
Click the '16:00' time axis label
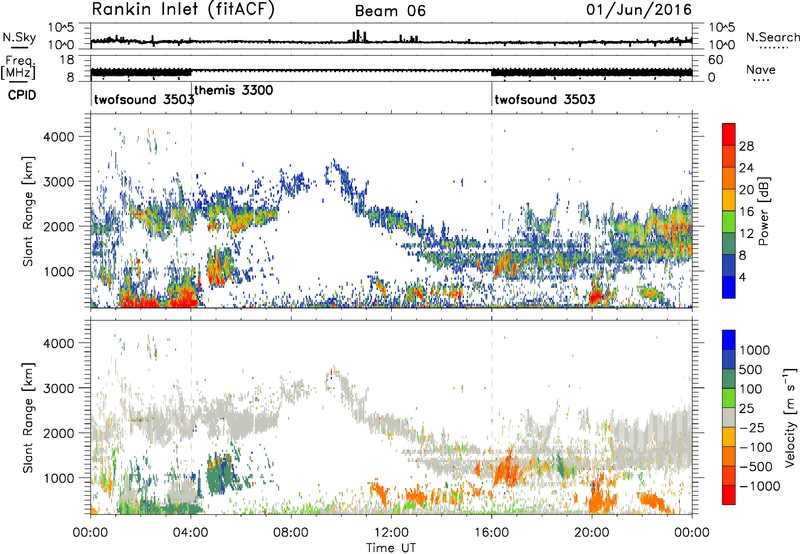tap(491, 533)
